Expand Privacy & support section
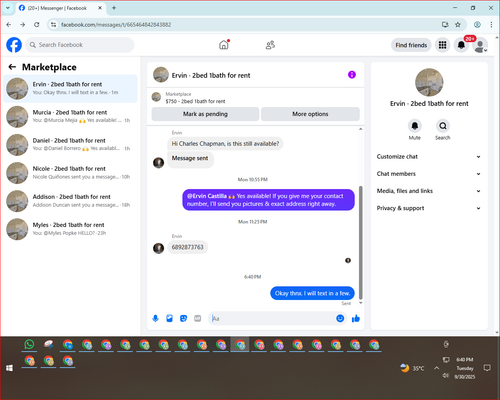Image resolution: width=500 pixels, height=400 pixels. (429, 208)
